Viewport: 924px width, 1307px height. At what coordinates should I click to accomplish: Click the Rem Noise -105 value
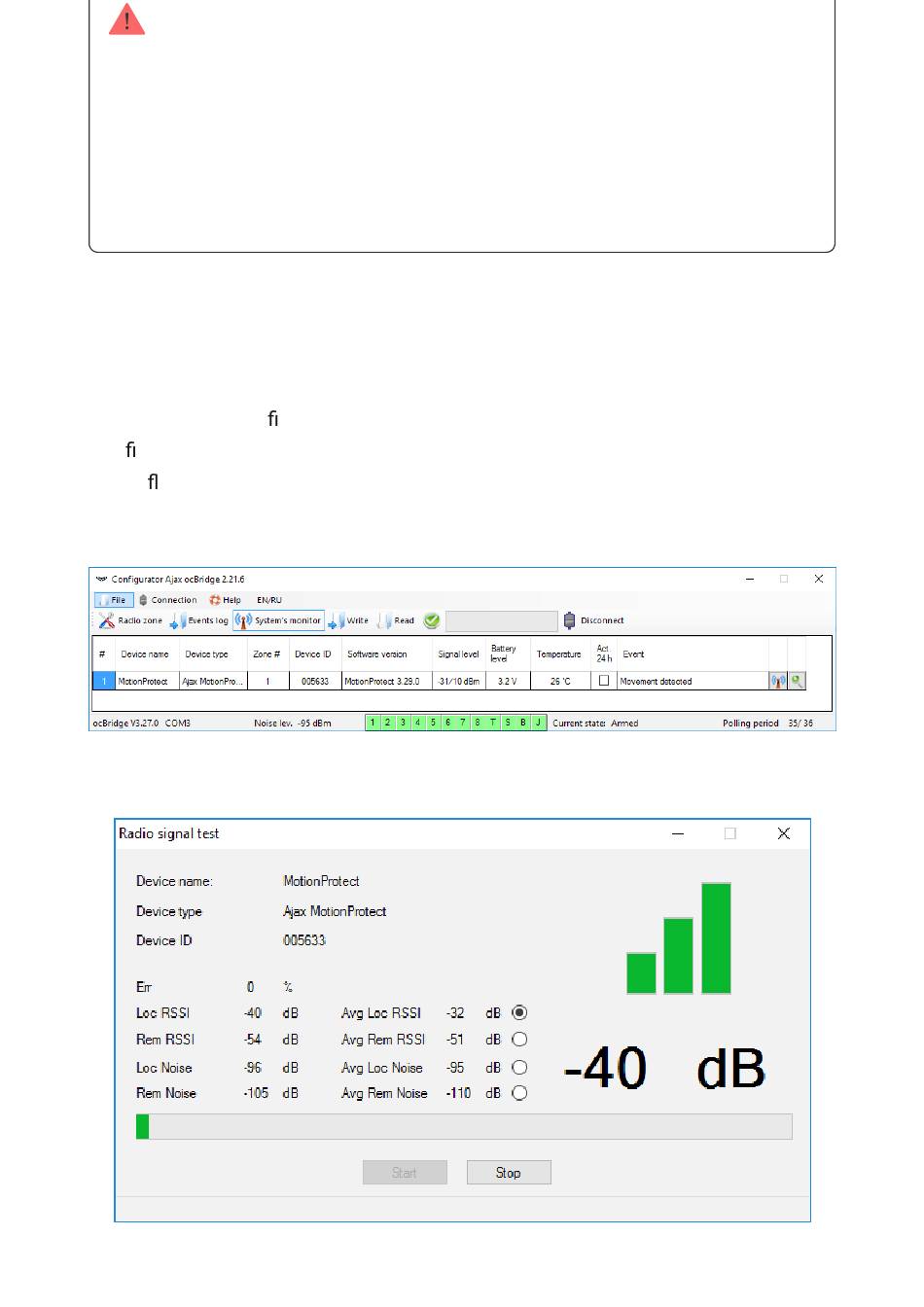click(256, 1093)
